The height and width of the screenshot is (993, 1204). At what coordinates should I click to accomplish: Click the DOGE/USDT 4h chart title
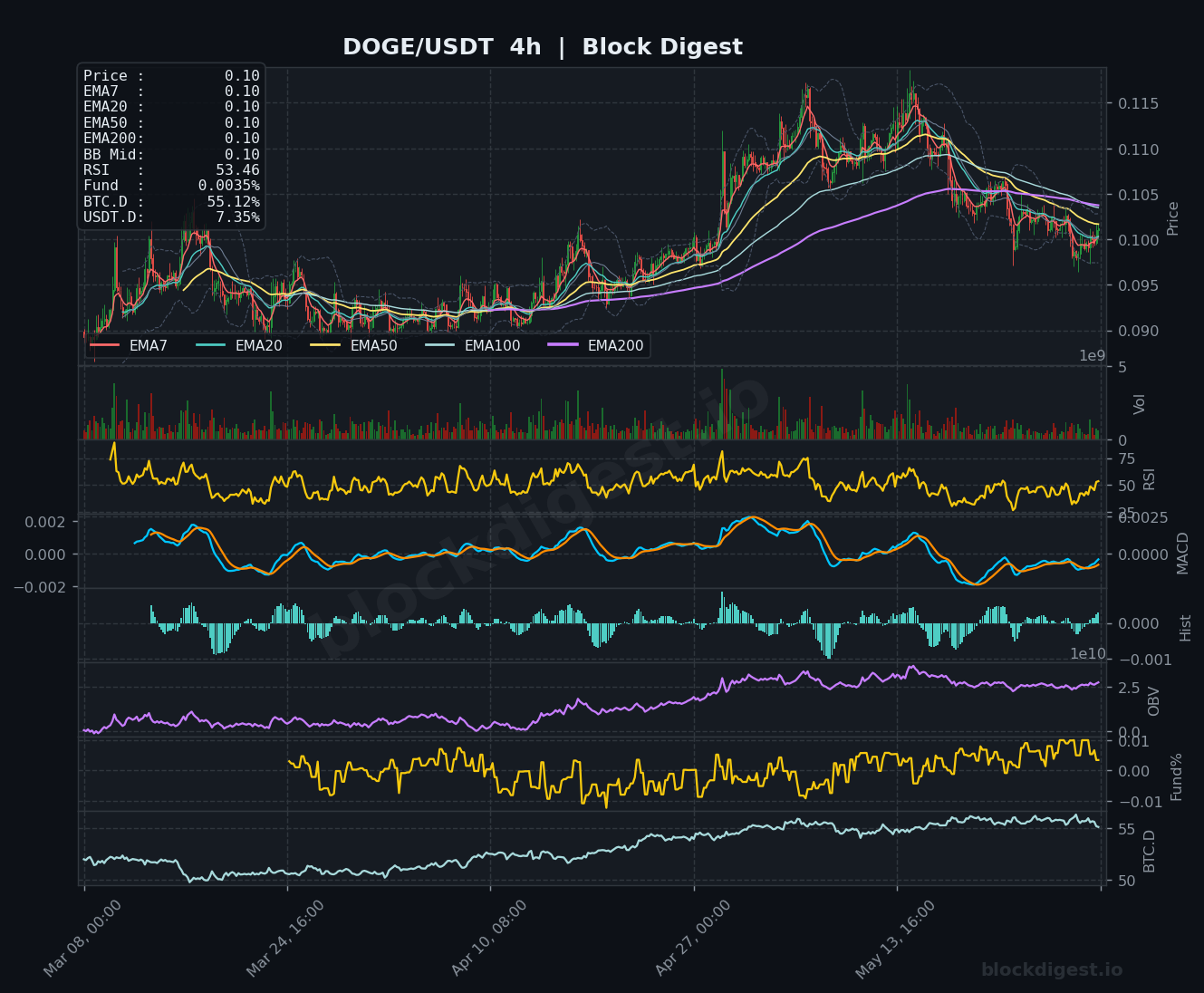[542, 47]
